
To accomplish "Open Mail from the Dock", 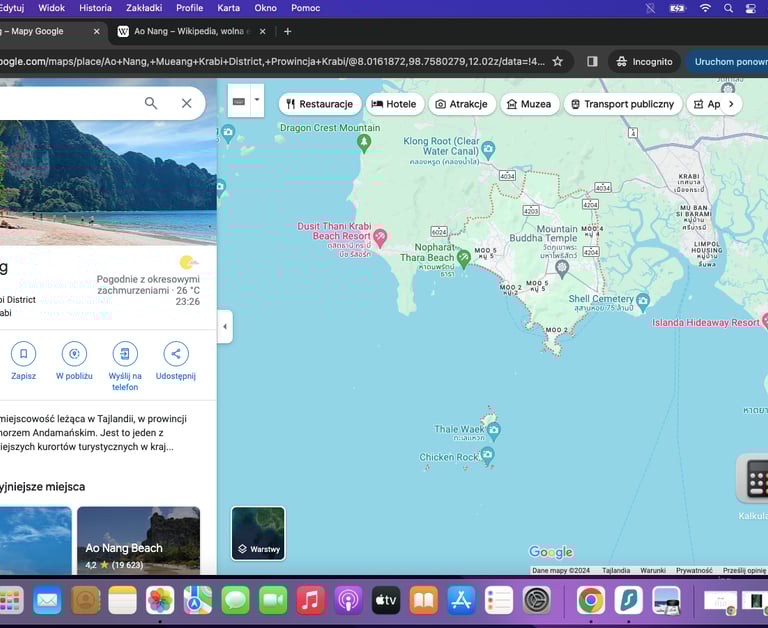I will (x=47, y=600).
